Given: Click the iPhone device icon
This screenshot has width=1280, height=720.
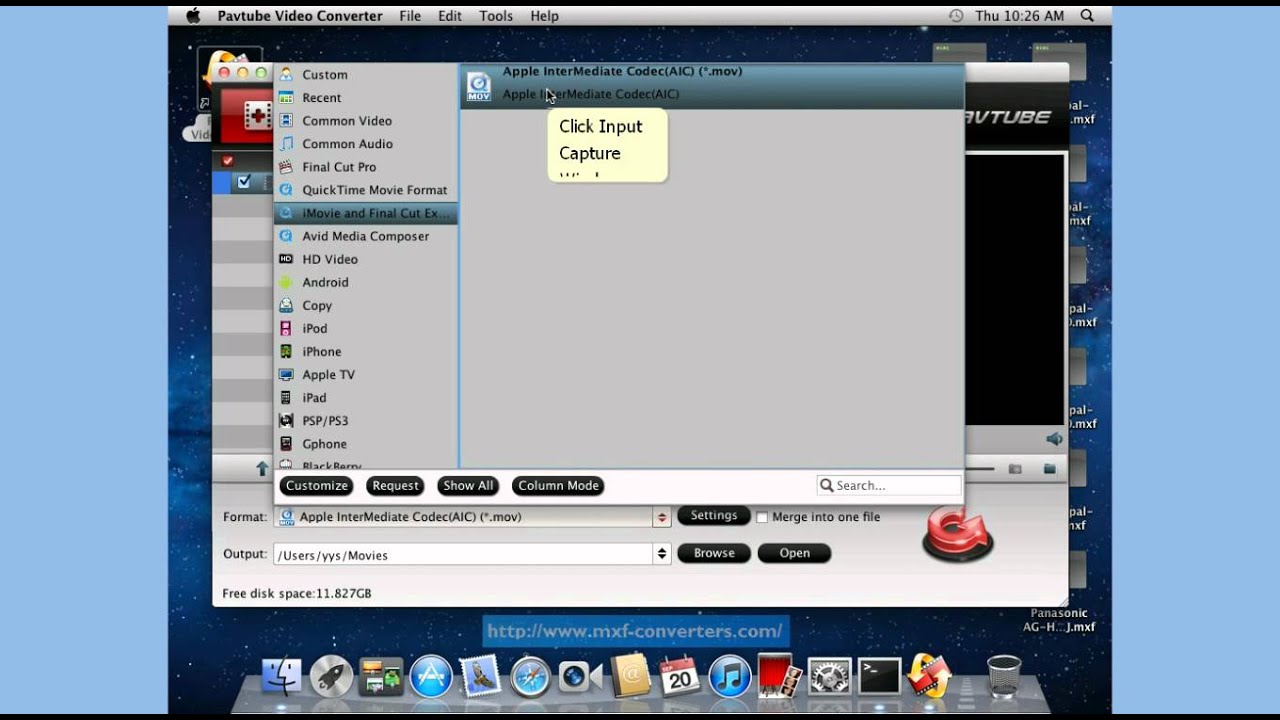Looking at the screenshot, I should [x=286, y=351].
